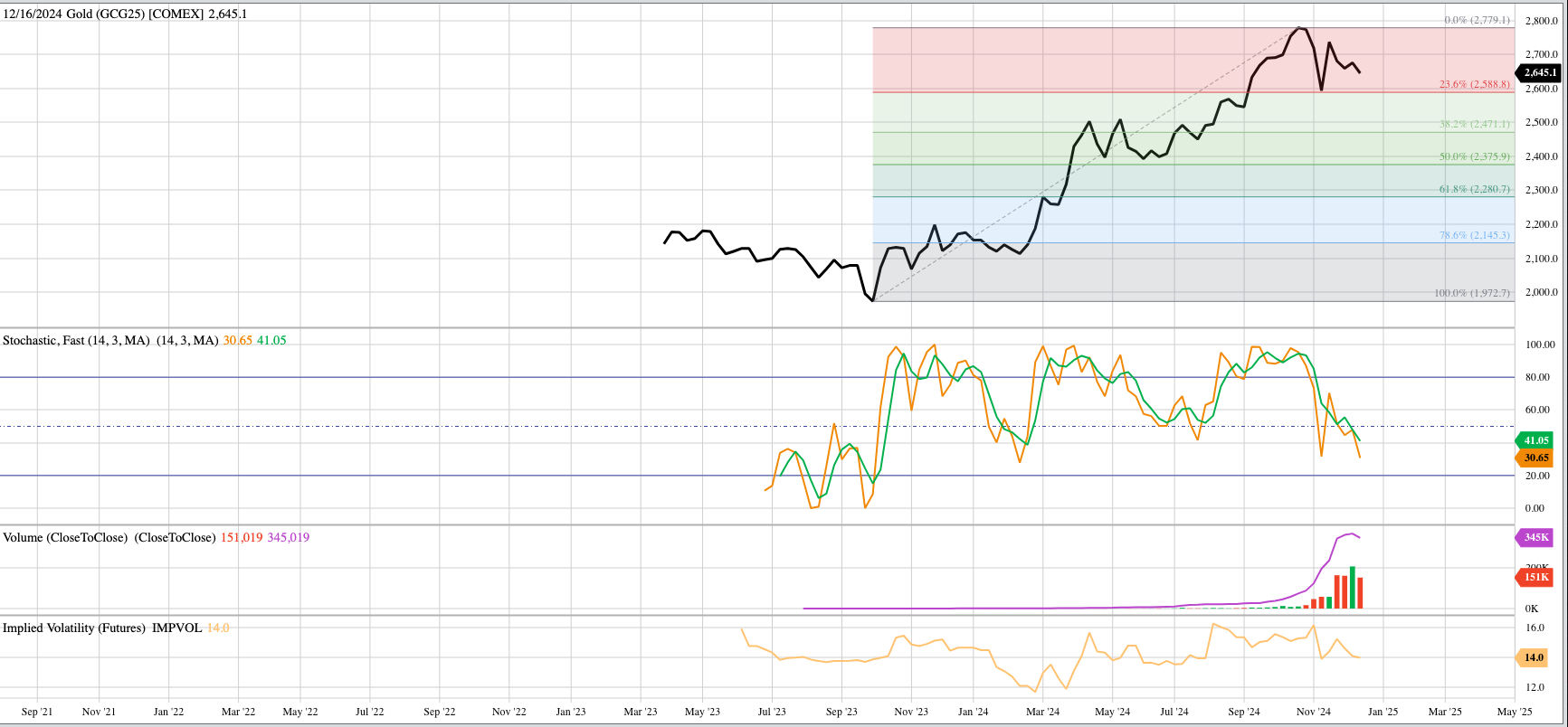Viewport: 1568px width, 727px height.
Task: Click the tallest green volume bar
Action: pos(1352,588)
